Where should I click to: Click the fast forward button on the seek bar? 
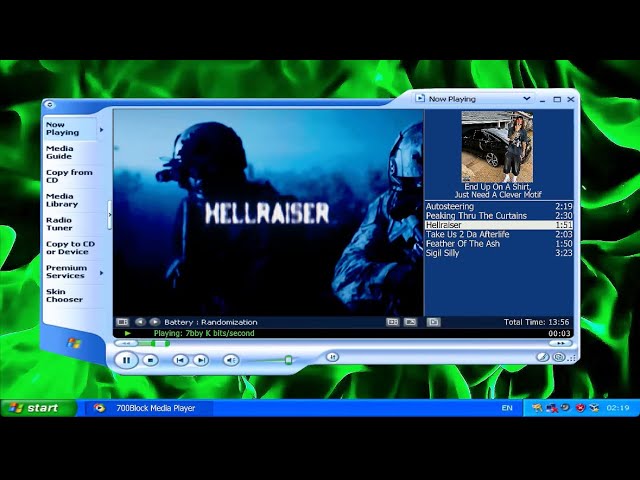pos(561,343)
